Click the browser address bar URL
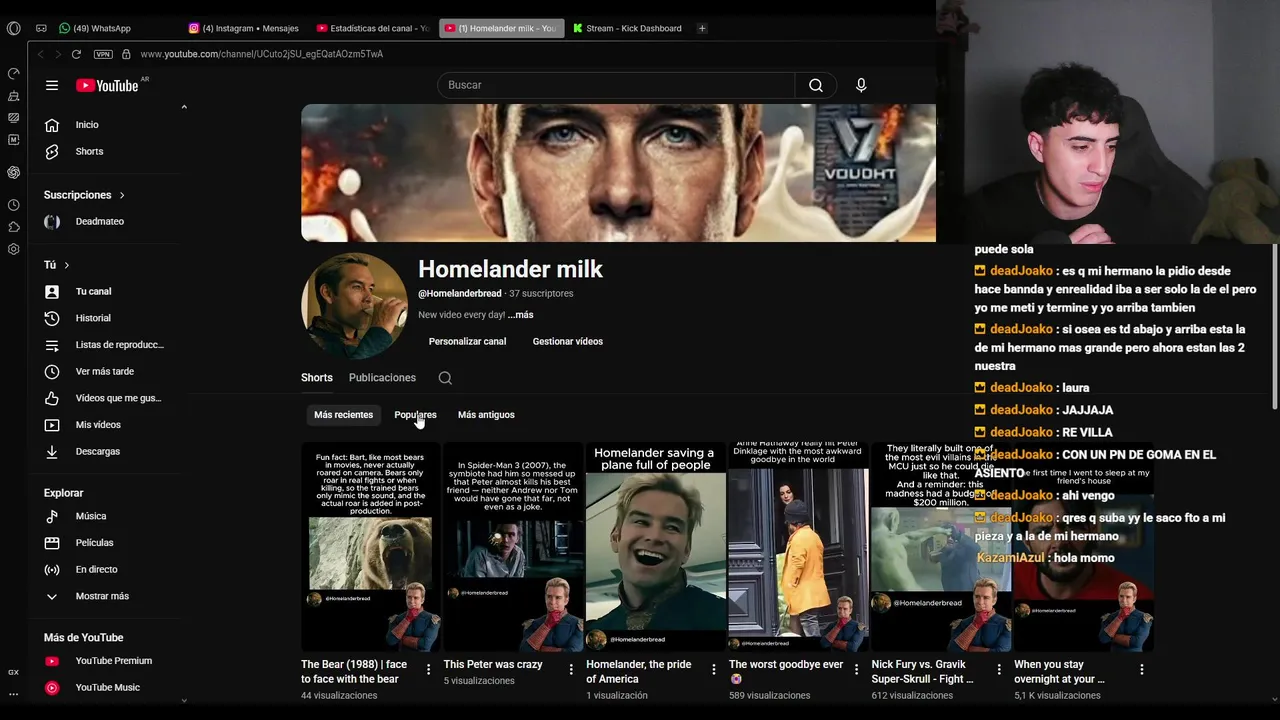 tap(262, 54)
